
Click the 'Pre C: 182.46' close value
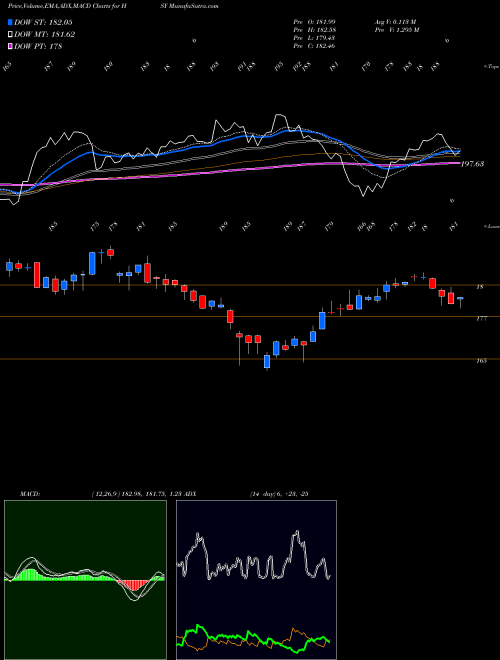pyautogui.click(x=314, y=45)
